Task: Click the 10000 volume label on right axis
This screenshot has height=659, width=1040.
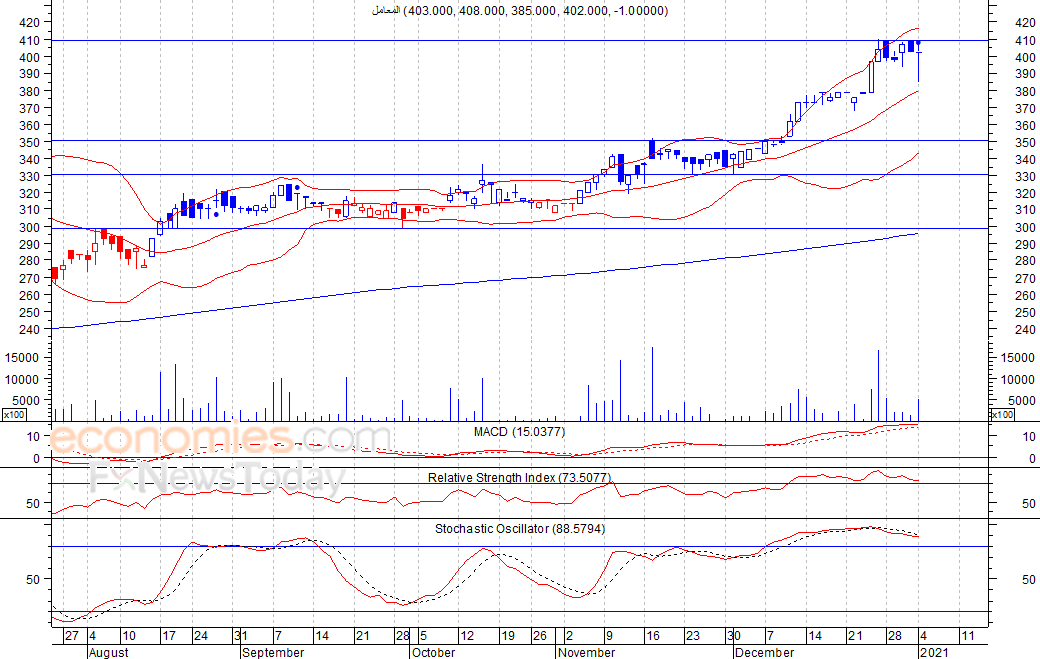Action: pyautogui.click(x=1017, y=379)
